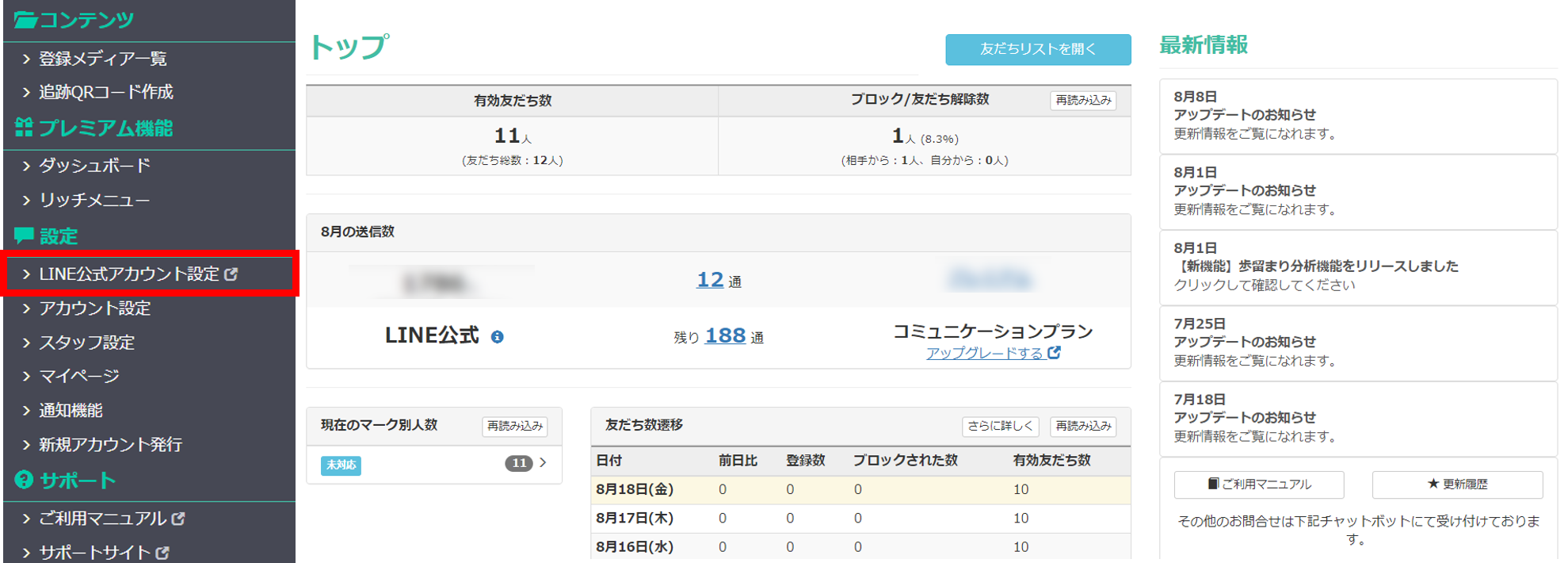This screenshot has width=1568, height=563.
Task: Open 登録メディア一覧 in sidebar
Action: [x=102, y=59]
